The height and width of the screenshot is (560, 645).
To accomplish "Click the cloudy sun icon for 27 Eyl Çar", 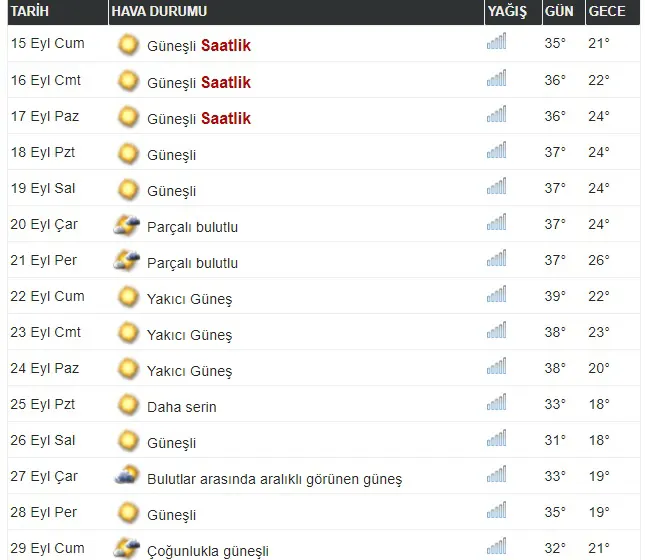I will 127,477.
